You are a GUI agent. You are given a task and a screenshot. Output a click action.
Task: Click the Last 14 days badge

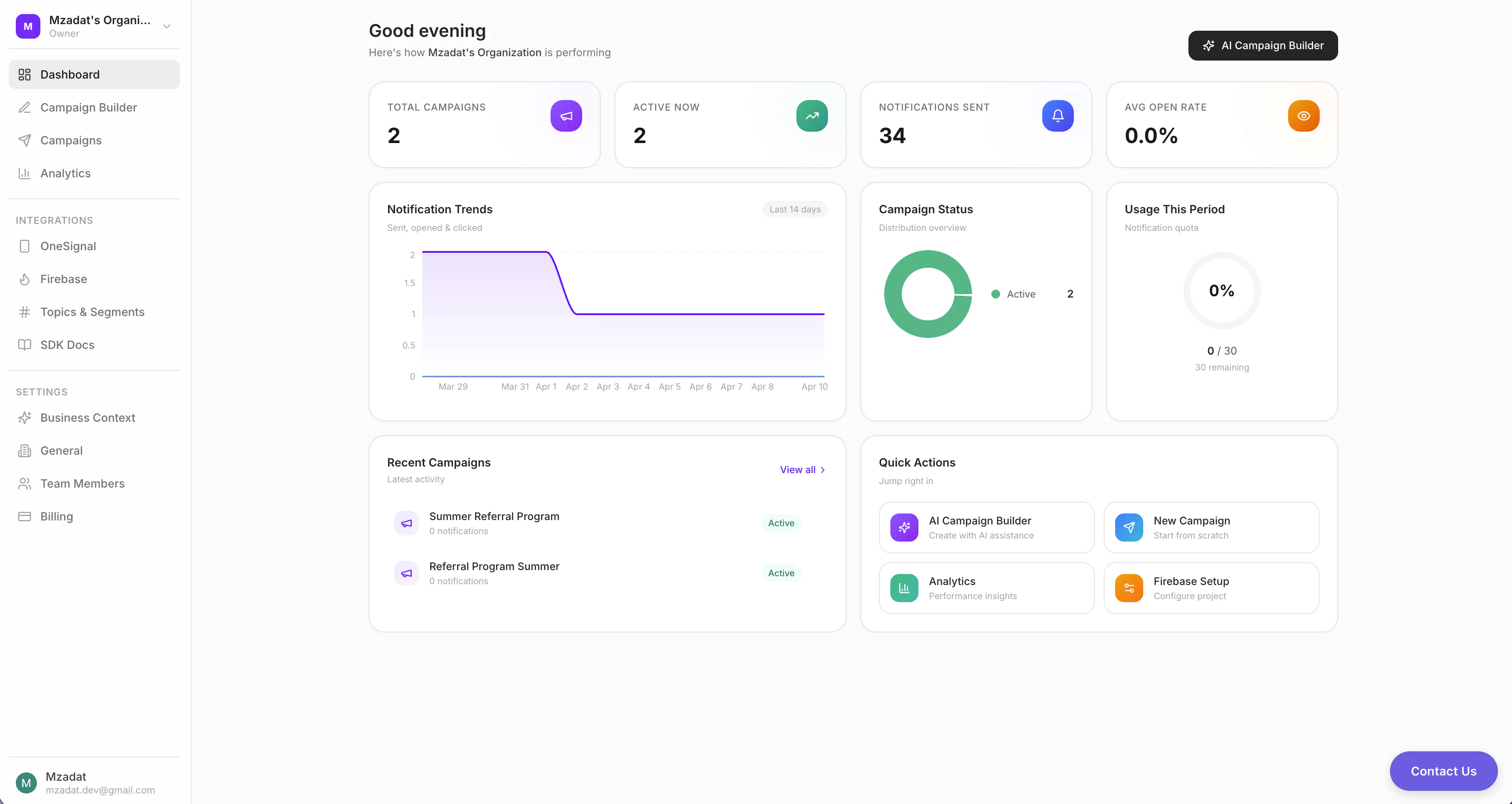[x=795, y=209]
